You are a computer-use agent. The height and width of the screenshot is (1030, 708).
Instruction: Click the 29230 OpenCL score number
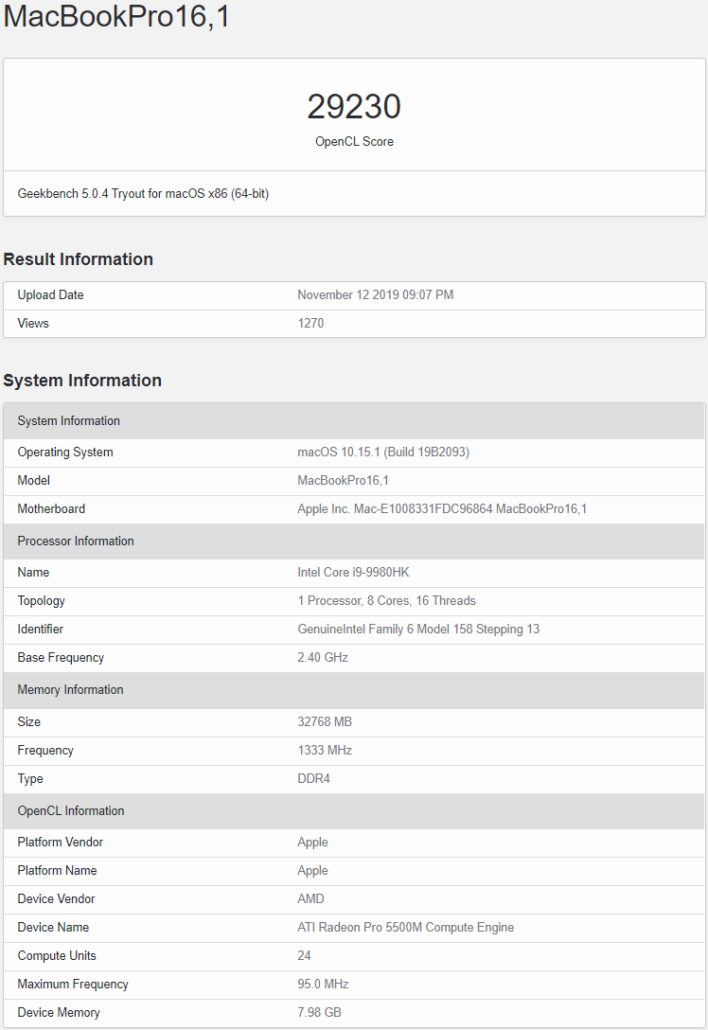(x=354, y=107)
